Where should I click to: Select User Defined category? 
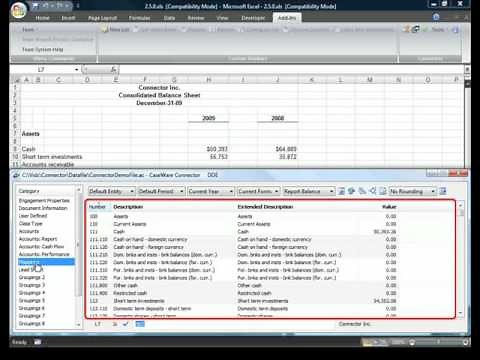pyautogui.click(x=33, y=216)
